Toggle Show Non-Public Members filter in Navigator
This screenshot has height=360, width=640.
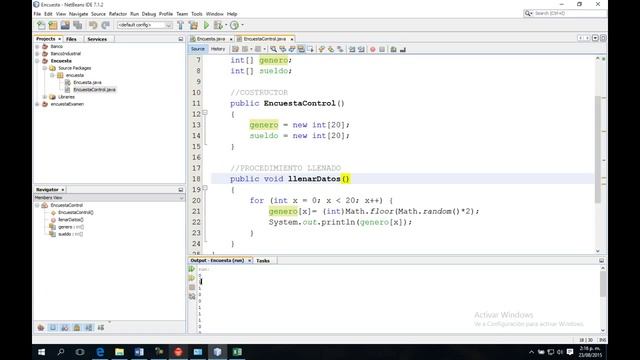coord(77,328)
